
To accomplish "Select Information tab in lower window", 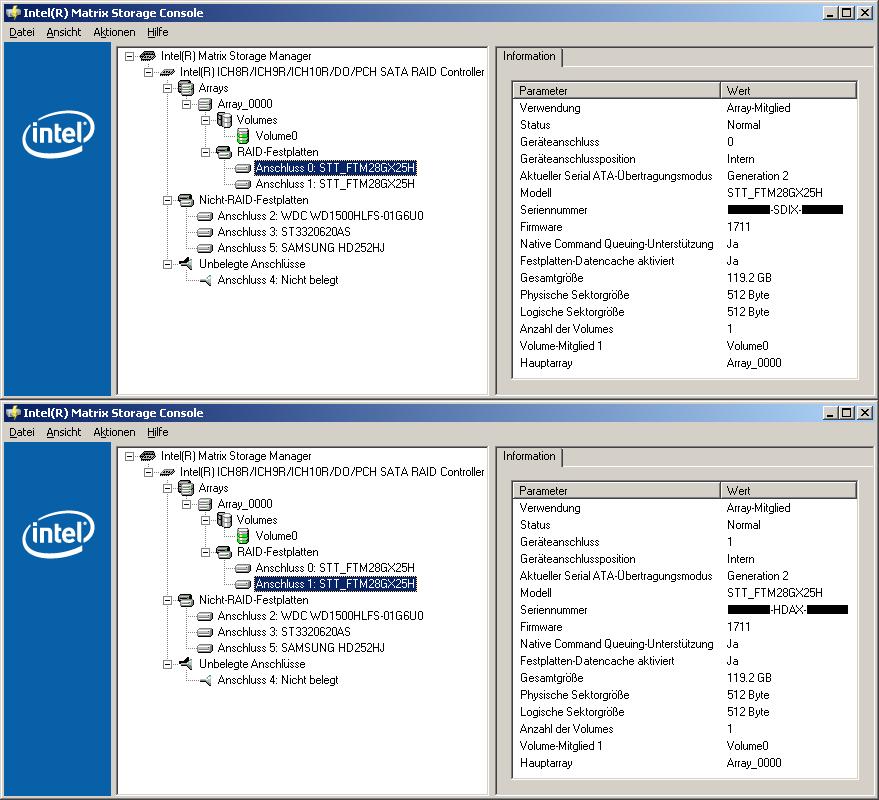I will click(529, 456).
